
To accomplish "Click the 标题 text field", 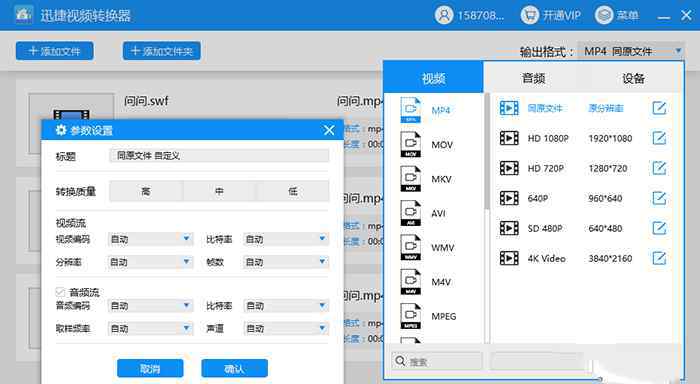I will coord(219,155).
